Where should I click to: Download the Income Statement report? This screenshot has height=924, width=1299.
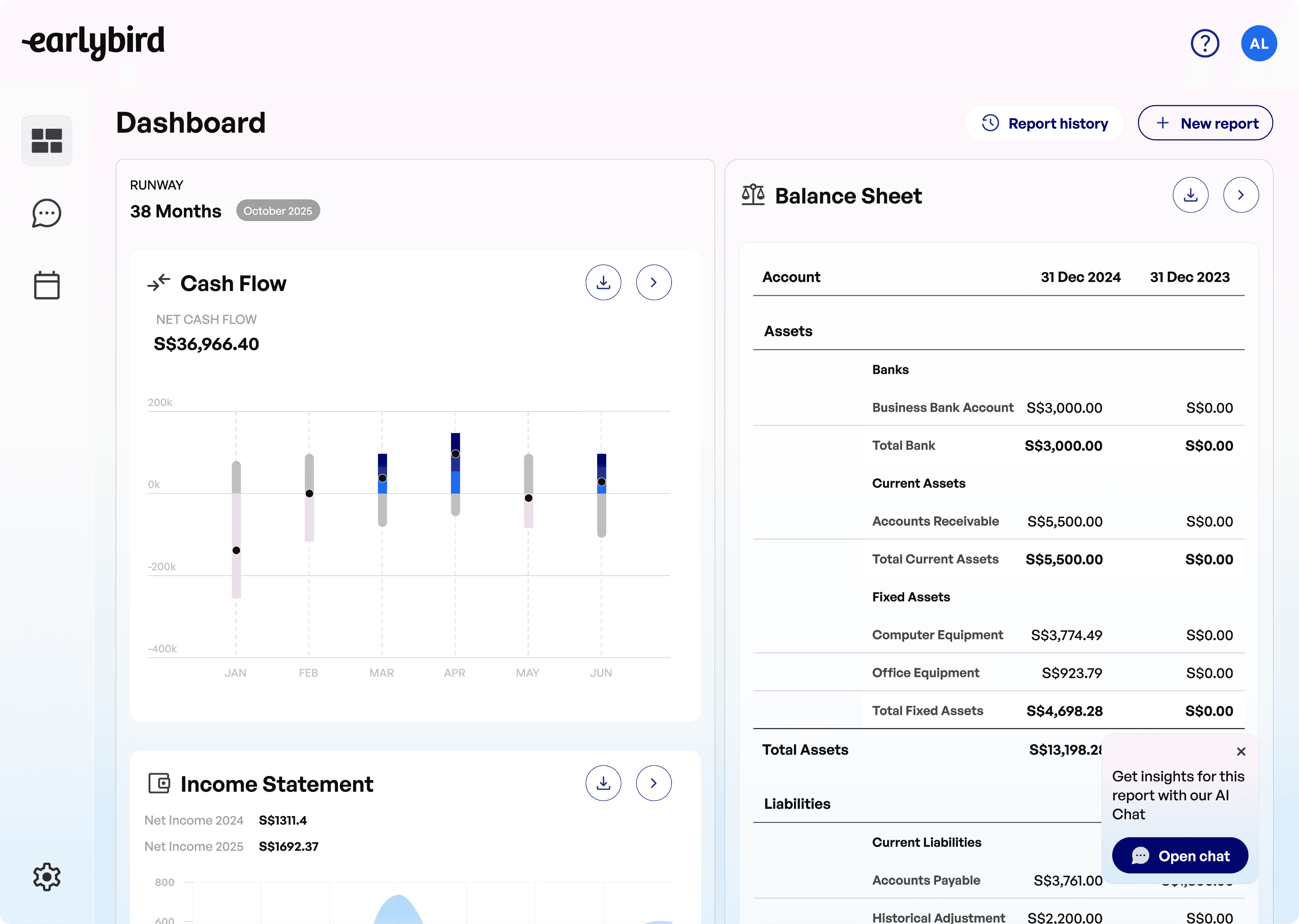pyautogui.click(x=603, y=783)
